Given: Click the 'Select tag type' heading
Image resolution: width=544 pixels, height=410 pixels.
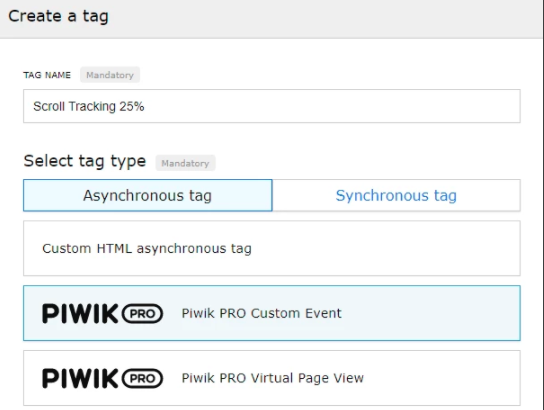Looking at the screenshot, I should pos(85,162).
